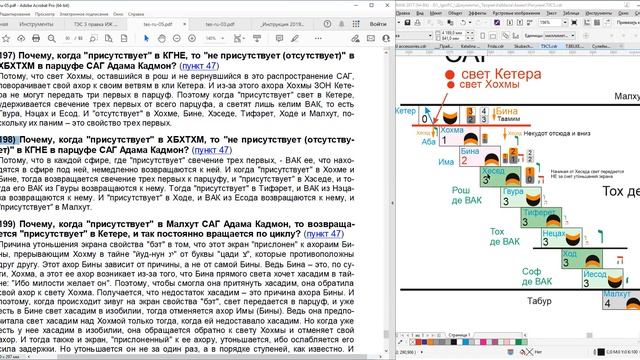
Task: Open CorelDRAW's Растровые изображения menu
Action: [x=516, y=13]
